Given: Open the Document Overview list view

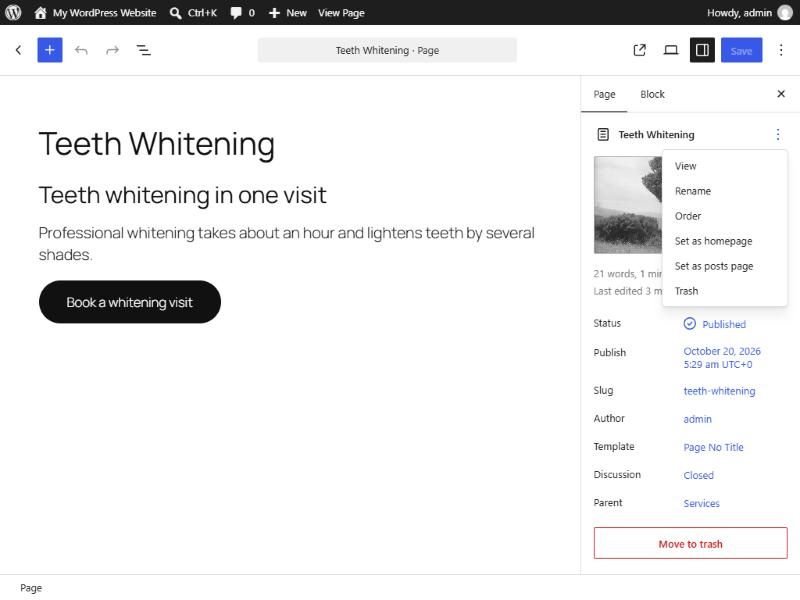Looking at the screenshot, I should [x=143, y=50].
